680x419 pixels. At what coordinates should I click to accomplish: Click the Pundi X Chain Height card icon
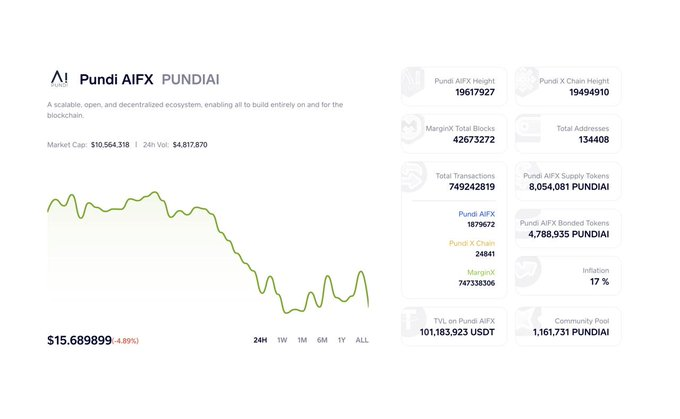coord(528,85)
